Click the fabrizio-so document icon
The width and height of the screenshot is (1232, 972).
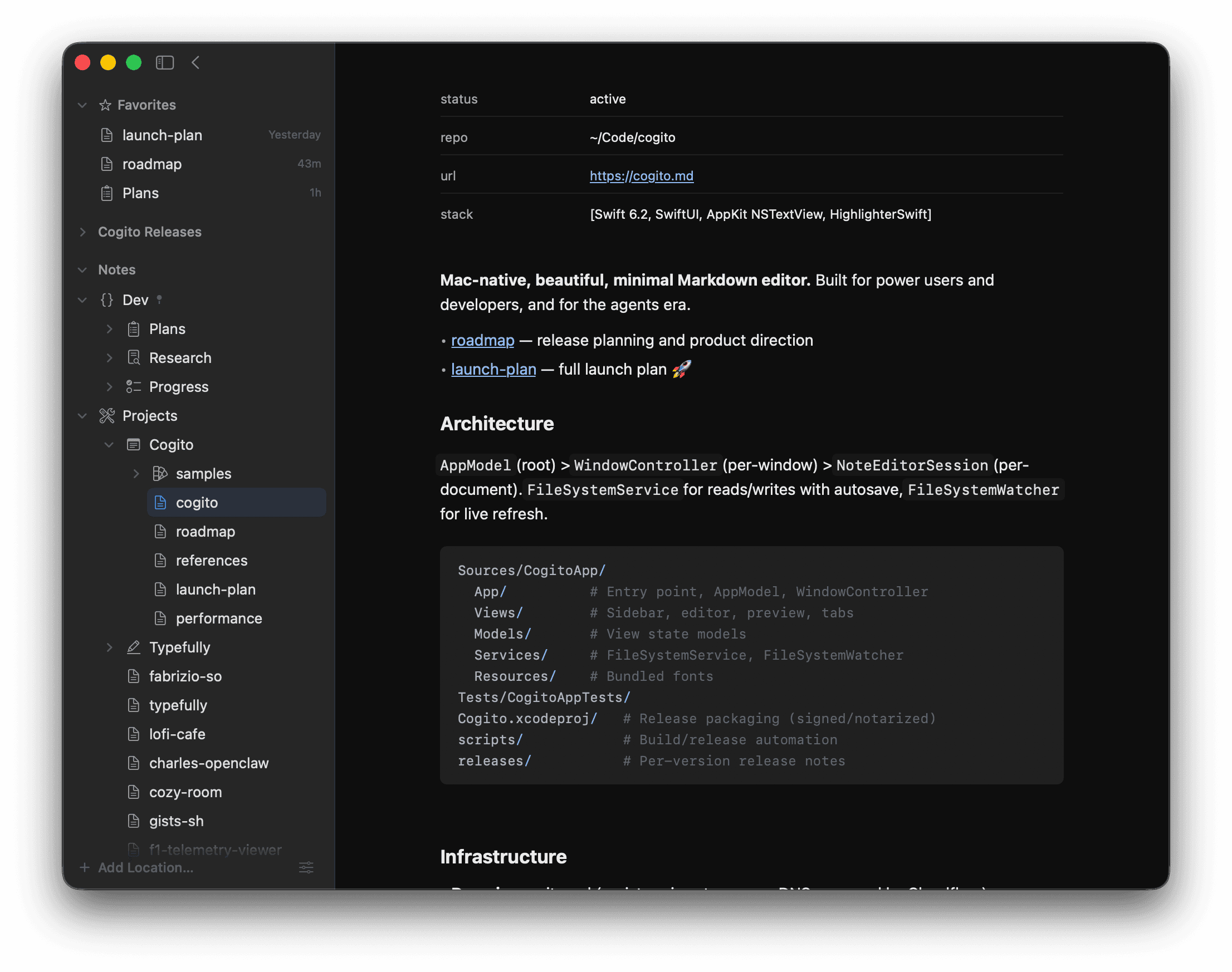(x=133, y=676)
